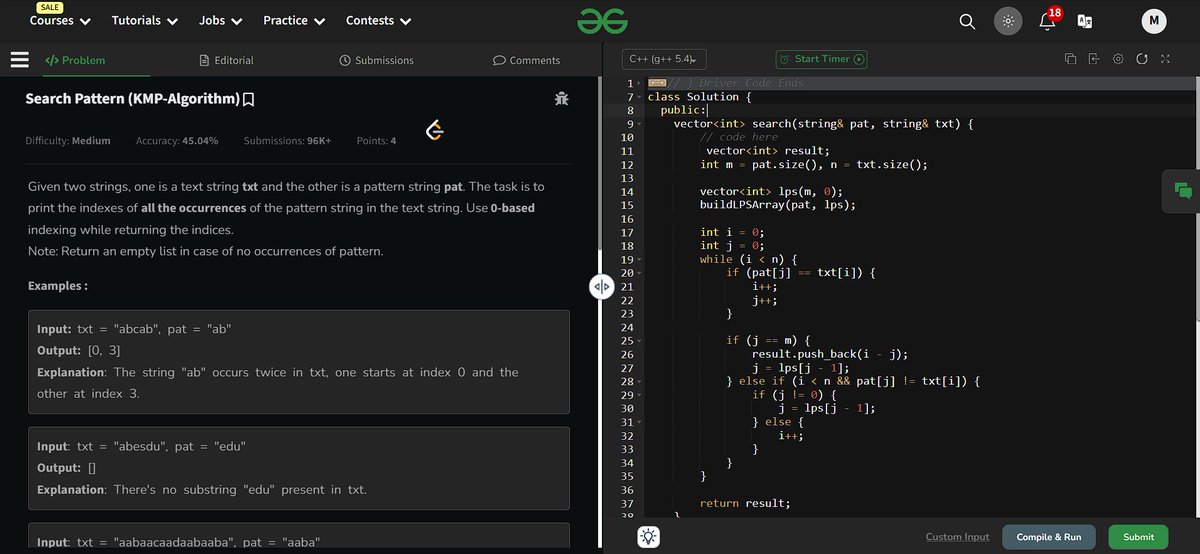Open the chat bubble widget on right edge

tap(1183, 191)
